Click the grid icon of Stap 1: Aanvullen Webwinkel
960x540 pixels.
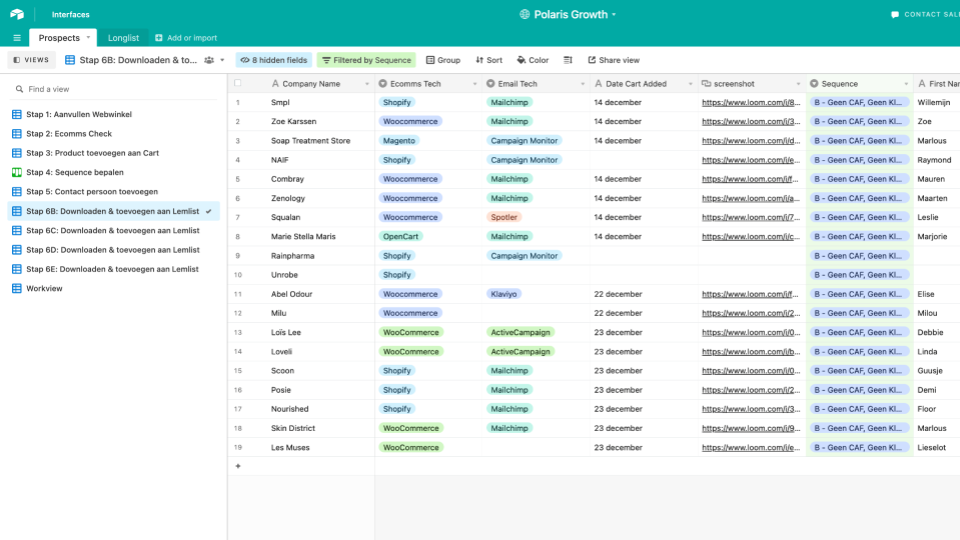[17, 114]
